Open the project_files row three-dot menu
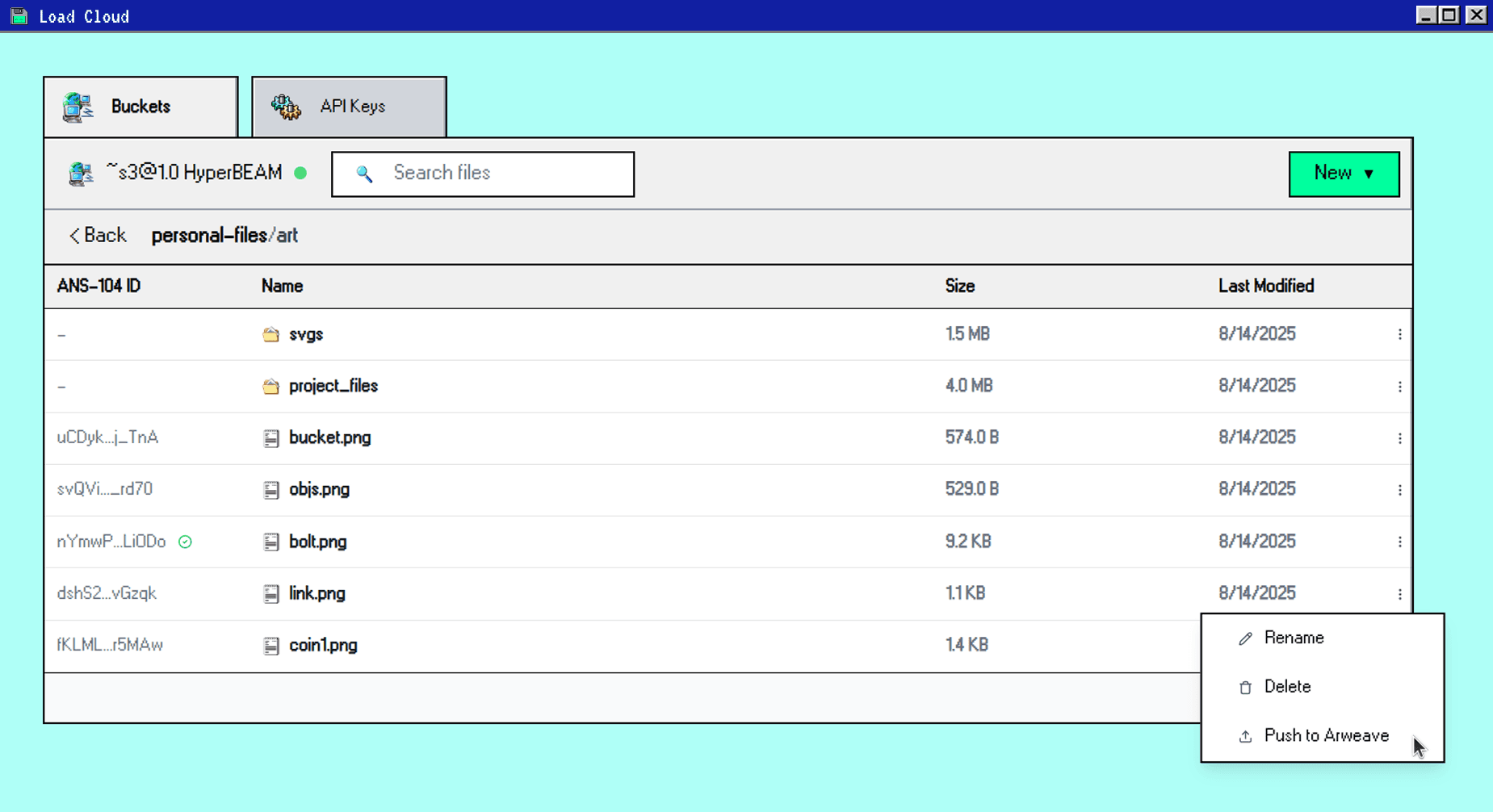This screenshot has height=812, width=1493. [x=1399, y=387]
